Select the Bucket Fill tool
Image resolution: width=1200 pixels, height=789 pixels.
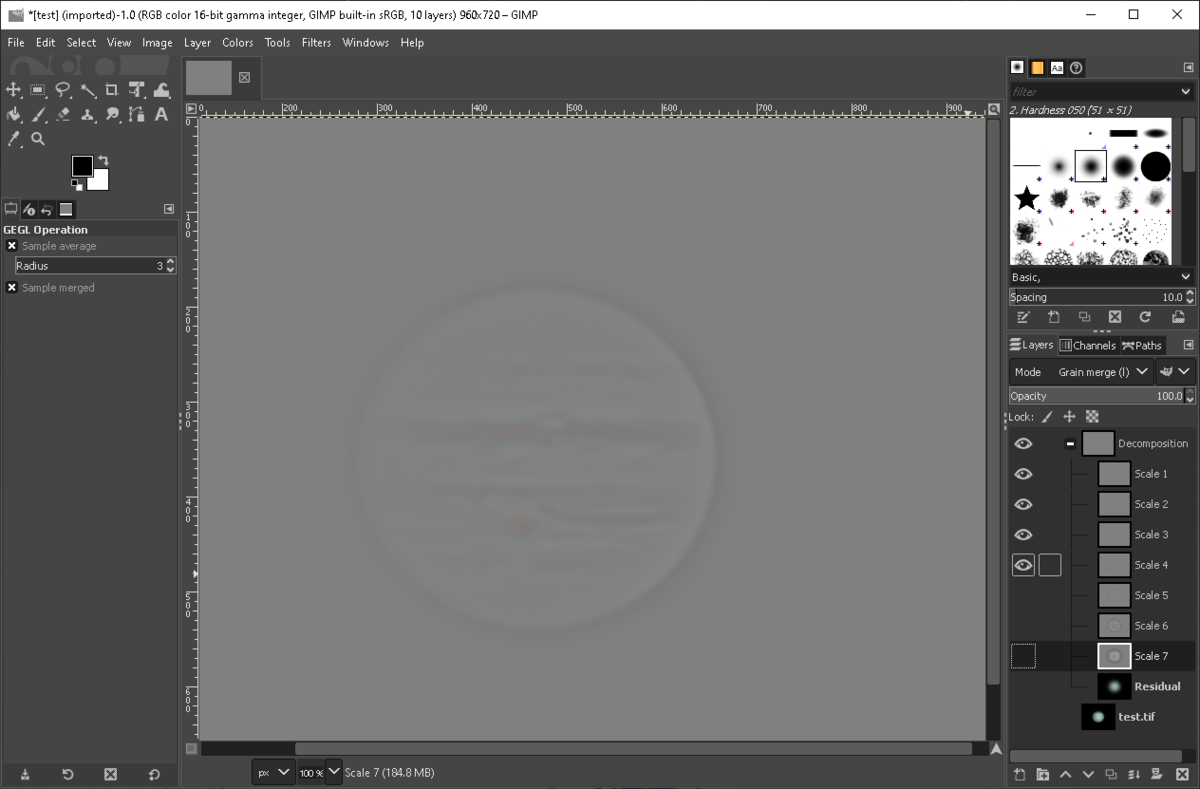(x=14, y=115)
